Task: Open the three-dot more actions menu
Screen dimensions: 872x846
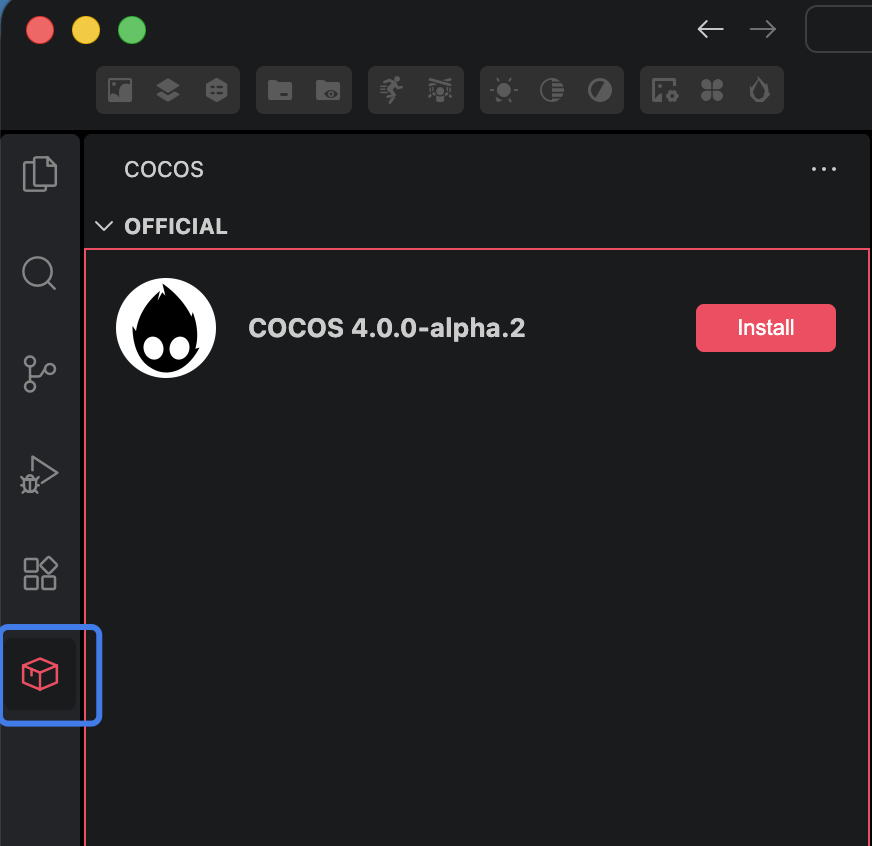Action: pos(824,169)
